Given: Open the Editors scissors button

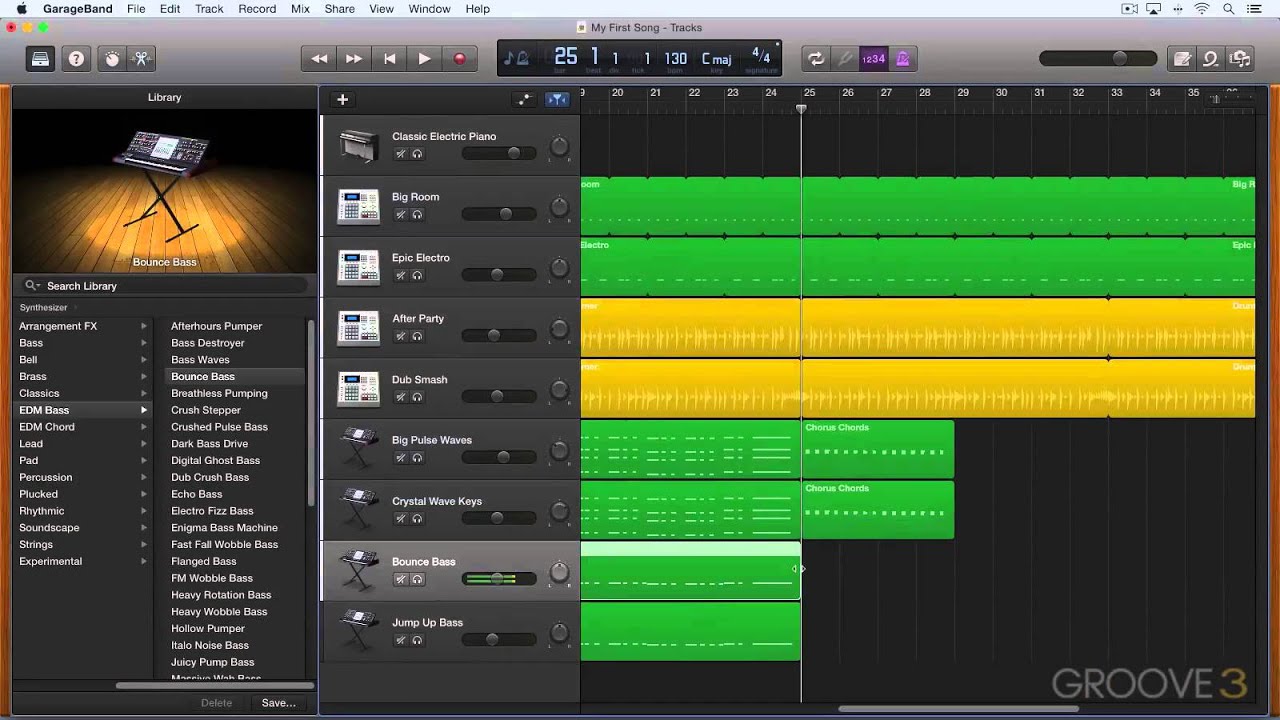Looking at the screenshot, I should [141, 59].
